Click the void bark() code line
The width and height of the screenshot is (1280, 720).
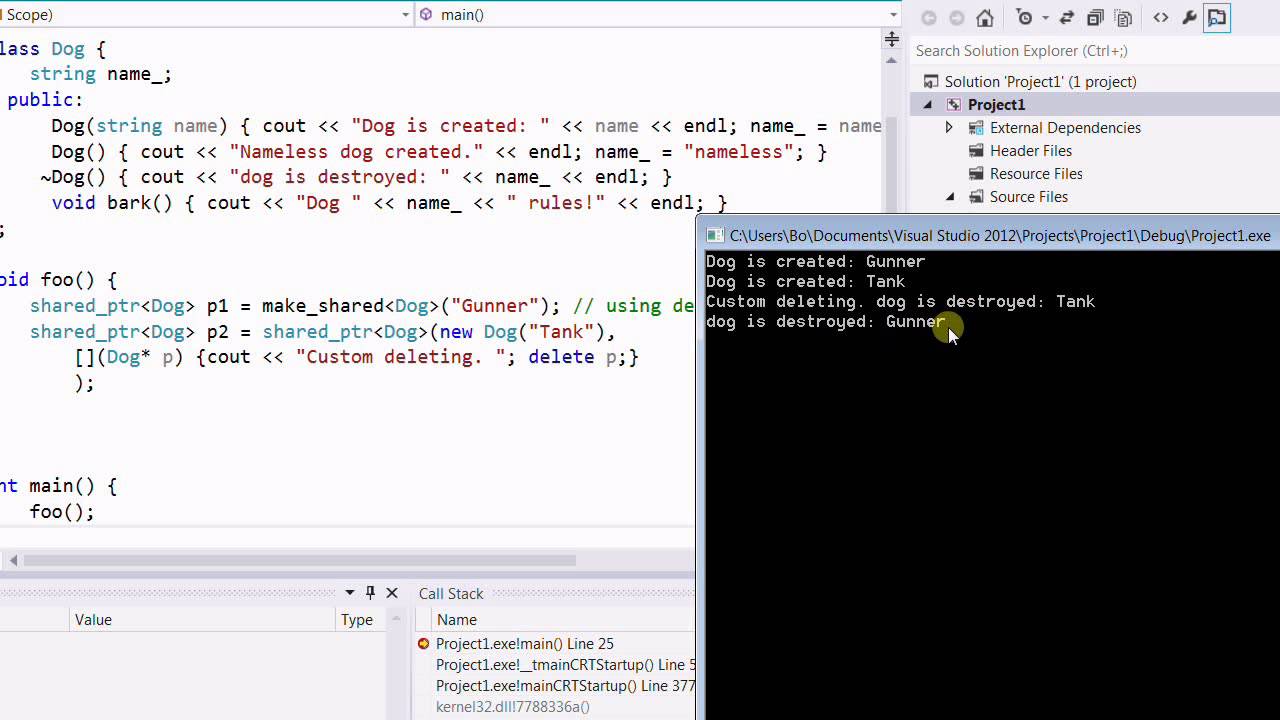[x=389, y=203]
